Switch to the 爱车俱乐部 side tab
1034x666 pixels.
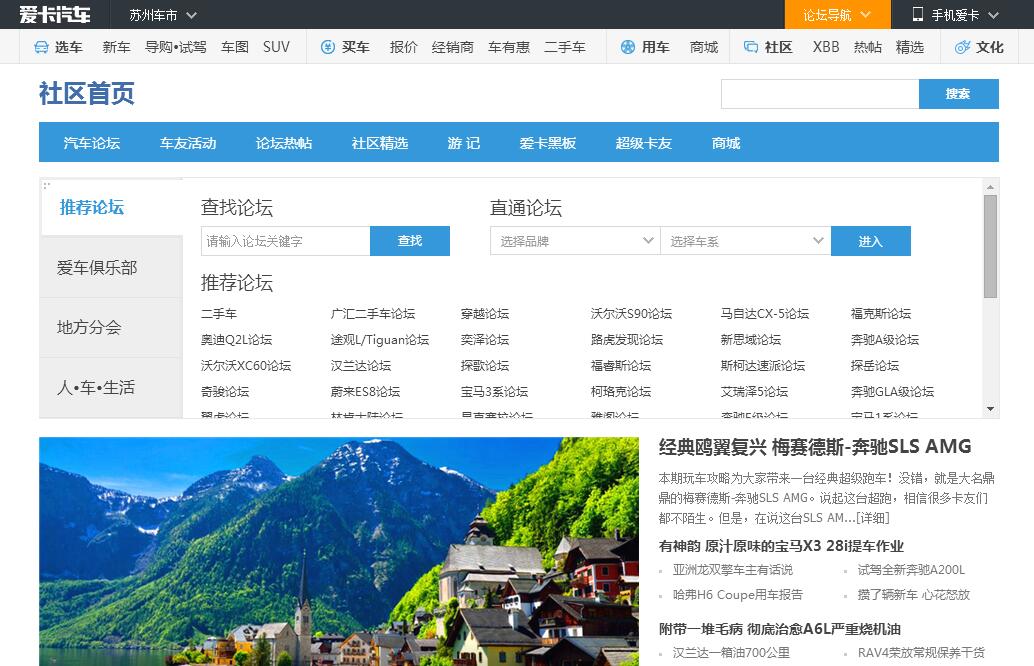pyautogui.click(x=97, y=268)
